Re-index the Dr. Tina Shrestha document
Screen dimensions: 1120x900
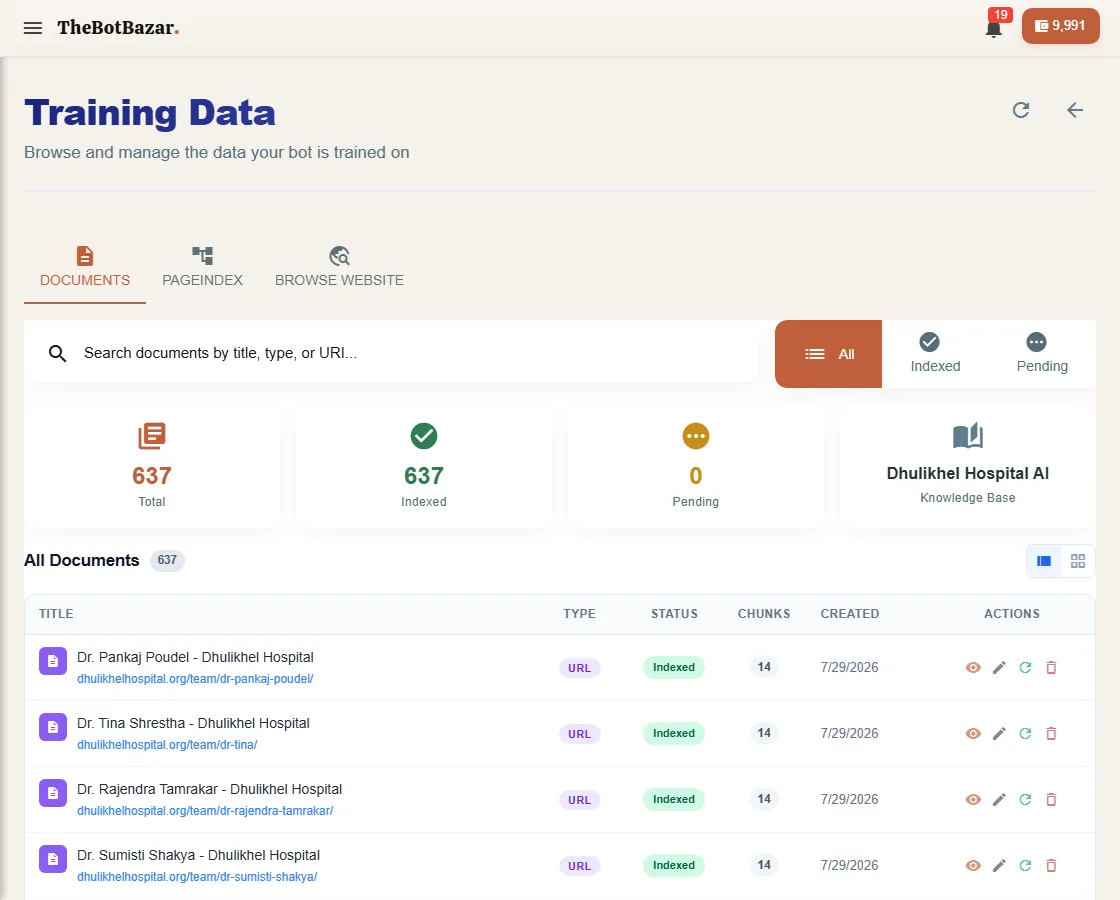point(1025,734)
